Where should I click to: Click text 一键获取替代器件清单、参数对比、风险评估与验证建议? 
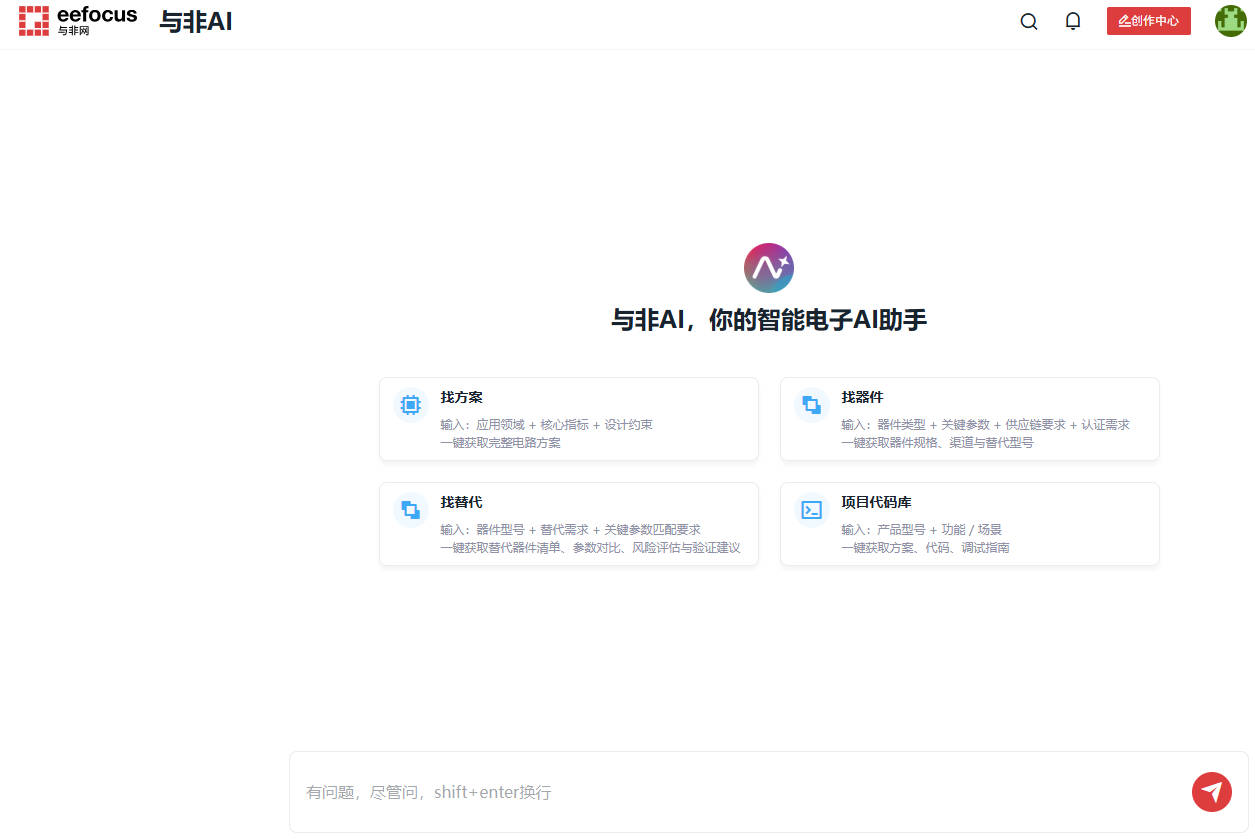click(x=590, y=547)
